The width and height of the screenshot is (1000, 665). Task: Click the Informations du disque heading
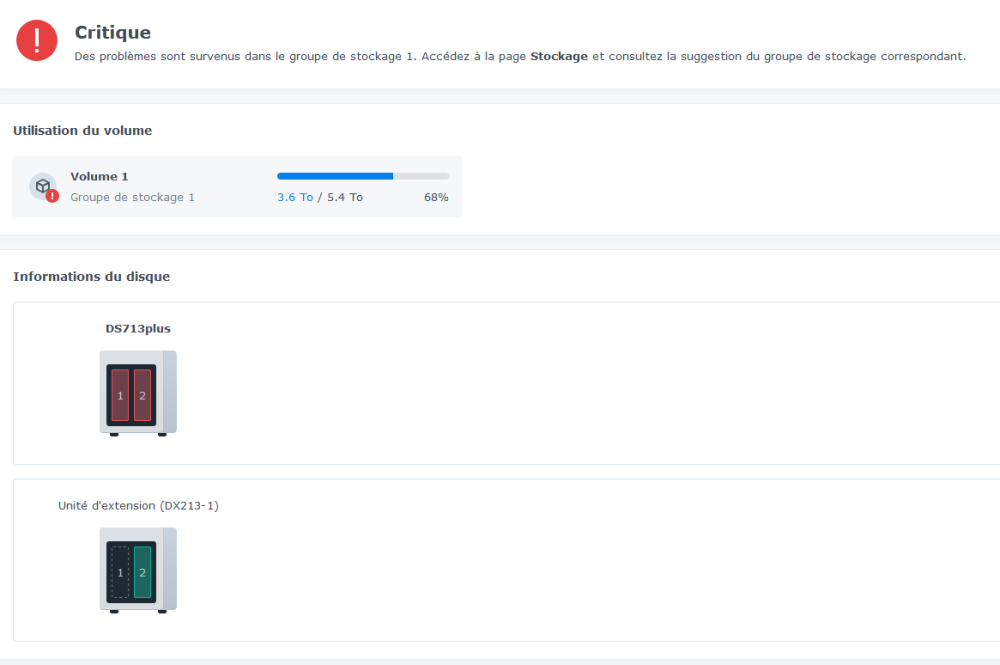click(91, 277)
